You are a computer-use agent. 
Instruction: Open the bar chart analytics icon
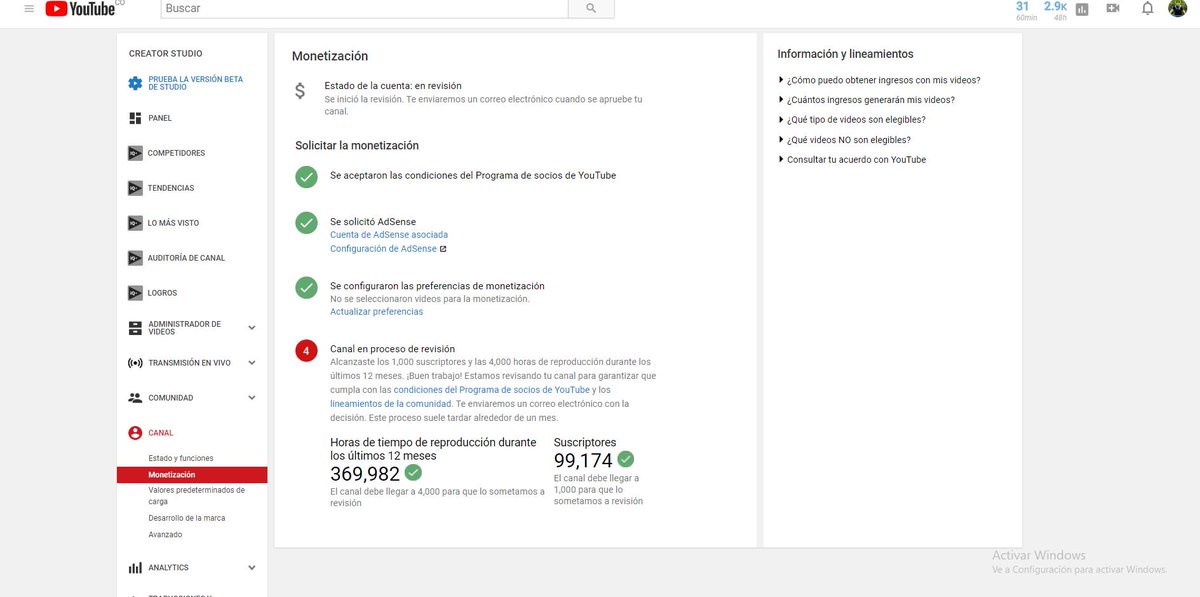1081,9
